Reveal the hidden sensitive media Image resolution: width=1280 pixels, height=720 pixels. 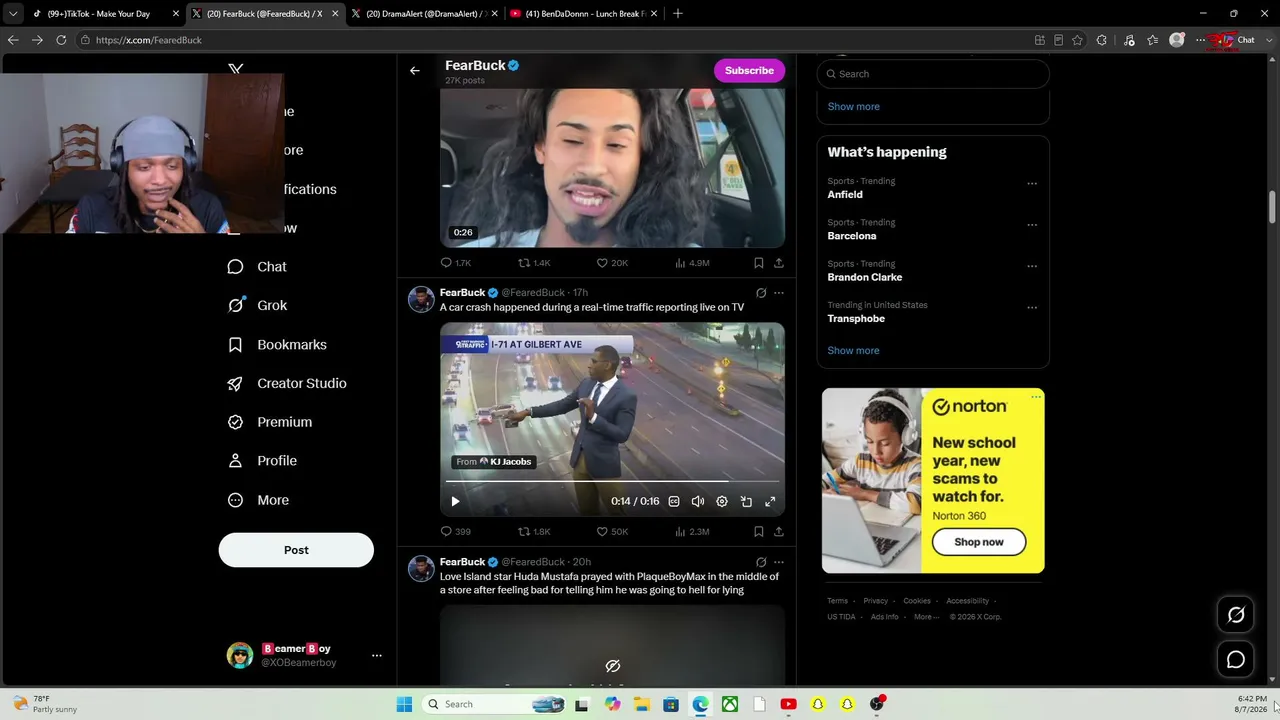point(613,666)
